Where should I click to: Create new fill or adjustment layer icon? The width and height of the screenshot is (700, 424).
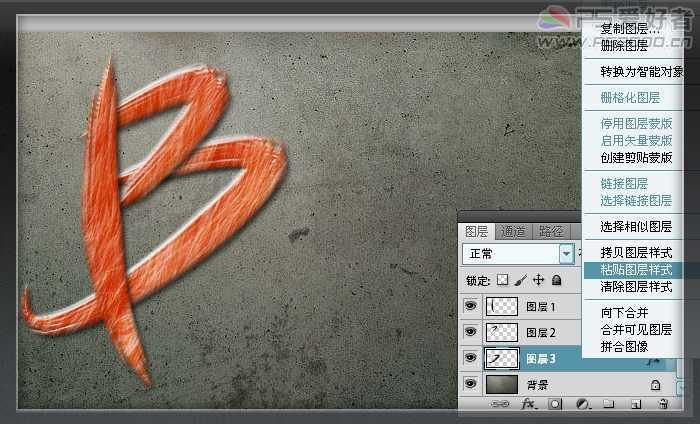(x=583, y=404)
